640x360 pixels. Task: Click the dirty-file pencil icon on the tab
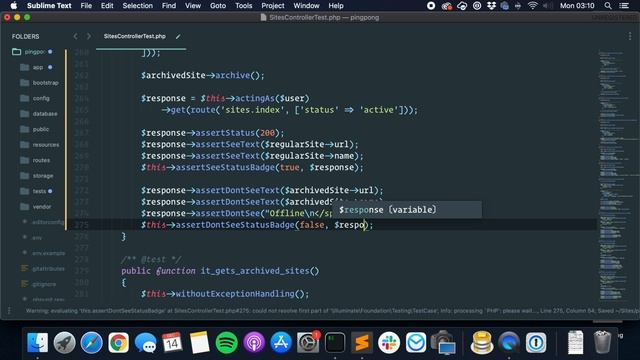tap(178, 36)
